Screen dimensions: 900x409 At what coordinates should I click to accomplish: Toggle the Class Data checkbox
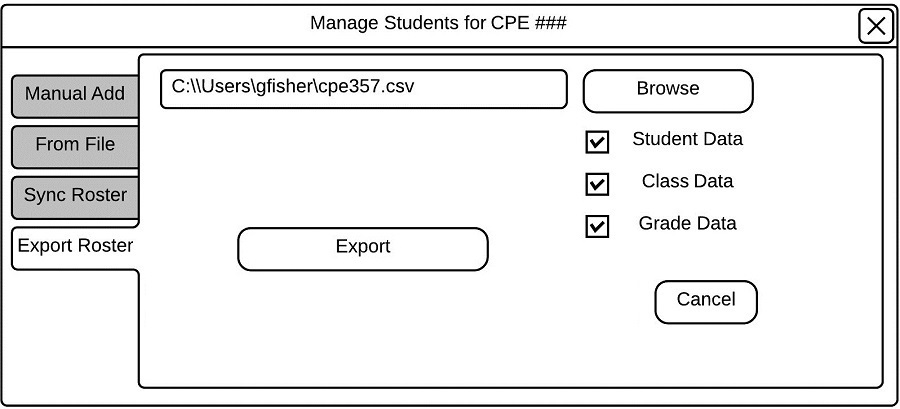[x=597, y=184]
